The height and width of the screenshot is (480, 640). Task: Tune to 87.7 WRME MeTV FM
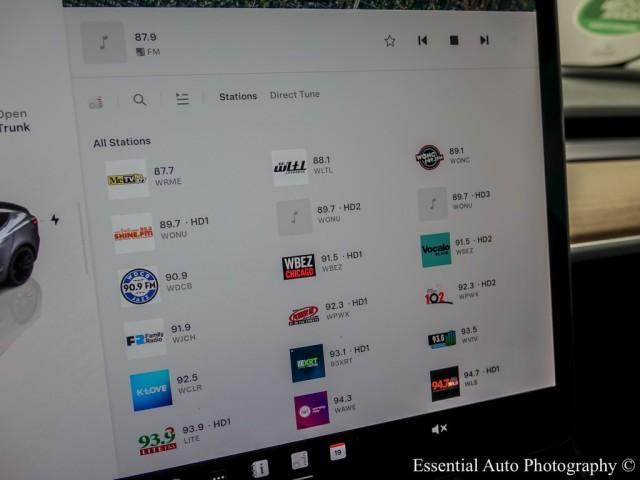click(x=127, y=179)
